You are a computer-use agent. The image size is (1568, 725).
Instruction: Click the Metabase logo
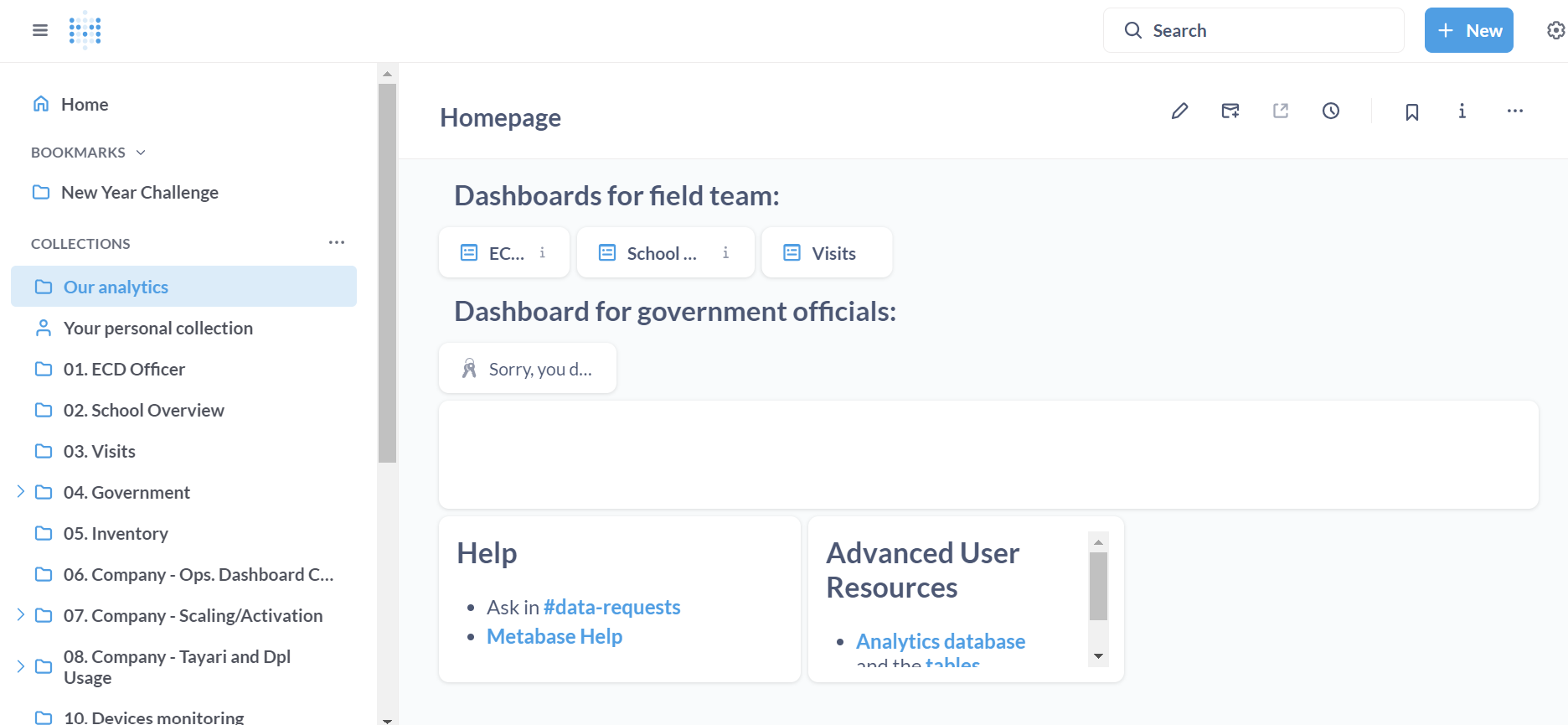pyautogui.click(x=85, y=30)
